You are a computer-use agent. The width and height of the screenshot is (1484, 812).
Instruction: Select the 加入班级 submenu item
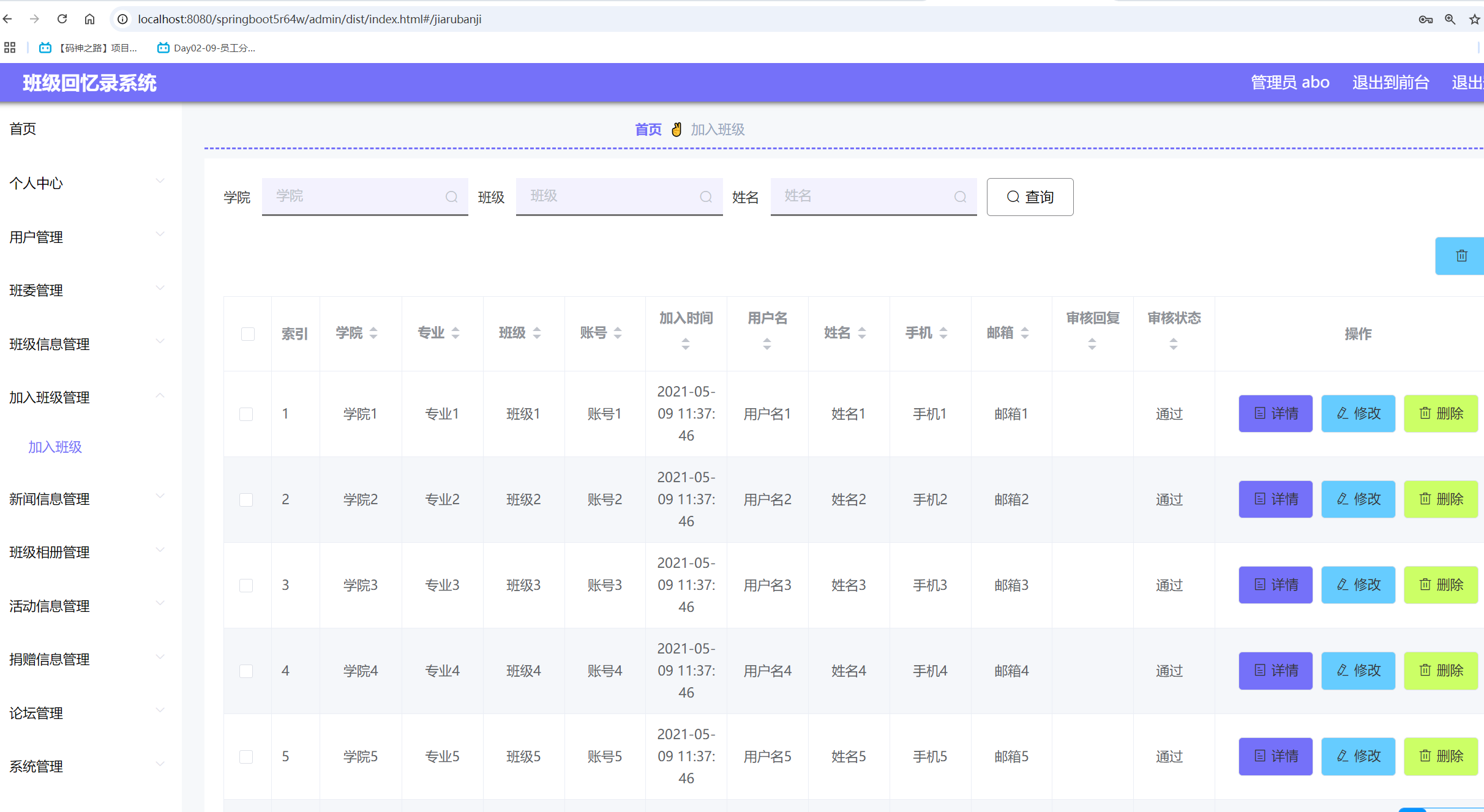55,447
